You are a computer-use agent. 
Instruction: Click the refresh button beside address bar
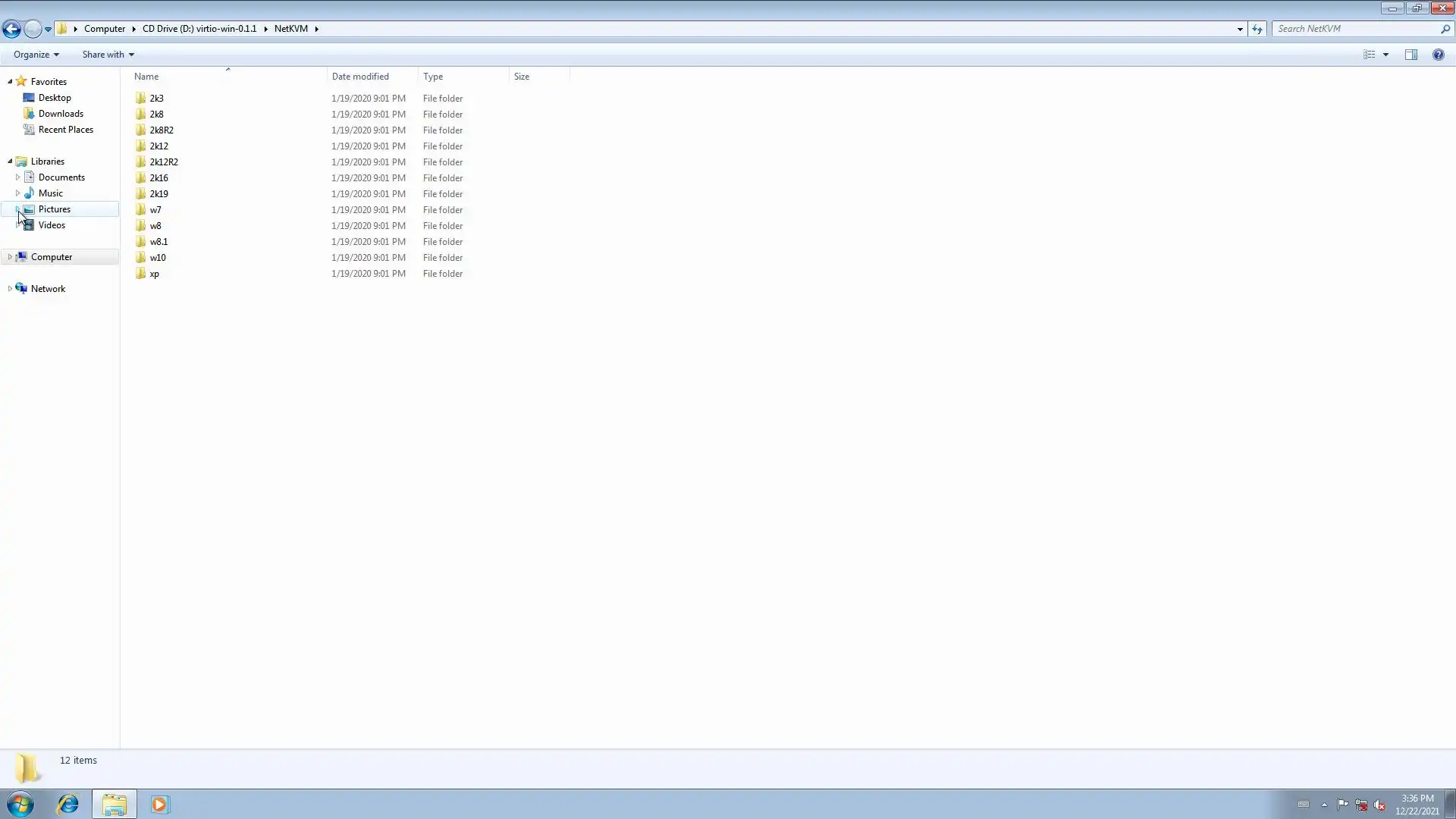(1257, 29)
